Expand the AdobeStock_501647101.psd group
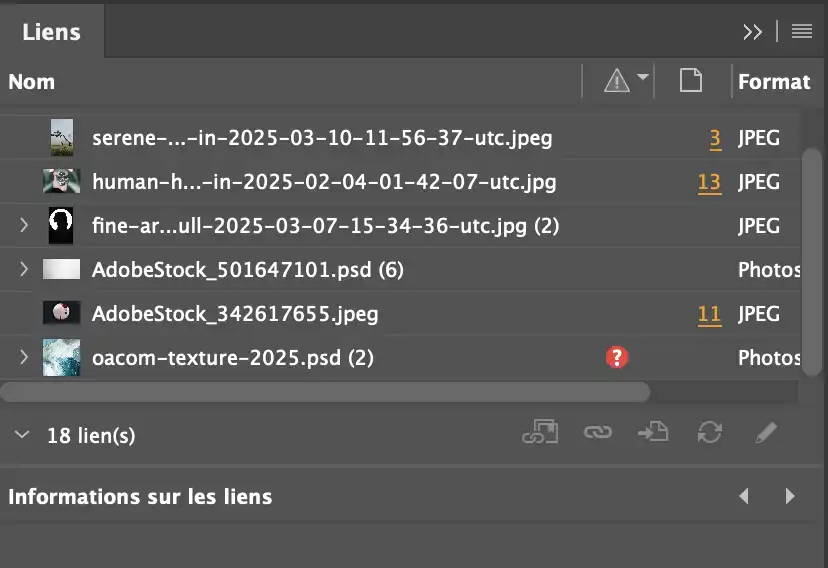This screenshot has height=568, width=828. pos(24,270)
